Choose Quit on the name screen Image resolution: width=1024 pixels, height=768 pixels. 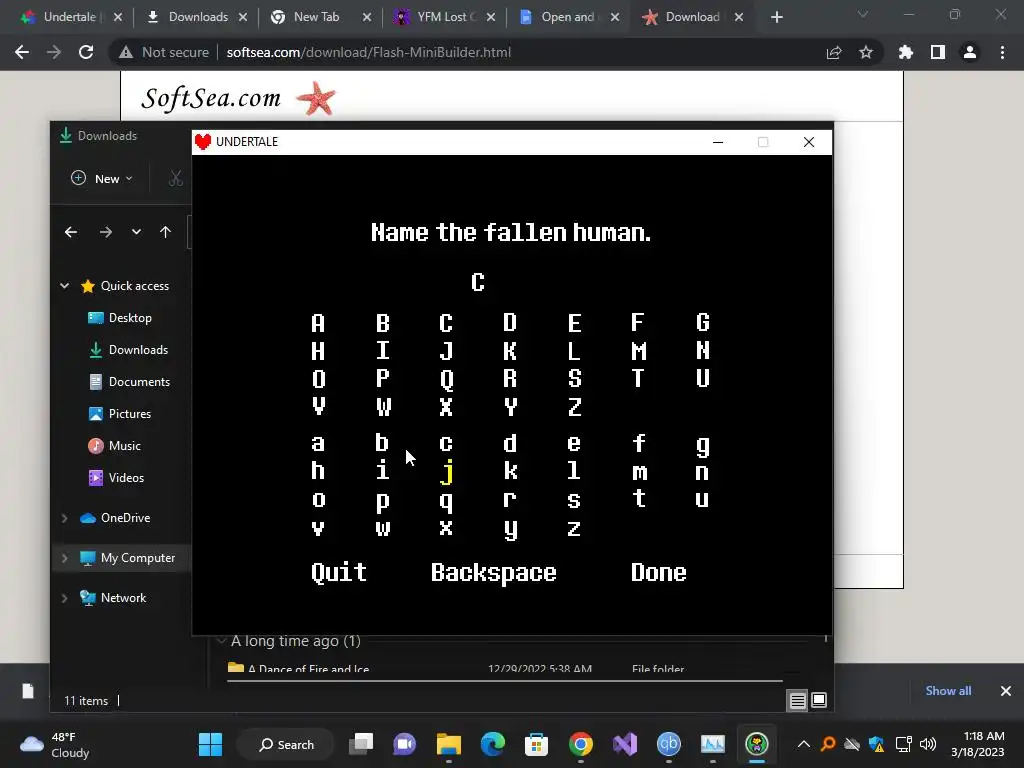point(338,573)
